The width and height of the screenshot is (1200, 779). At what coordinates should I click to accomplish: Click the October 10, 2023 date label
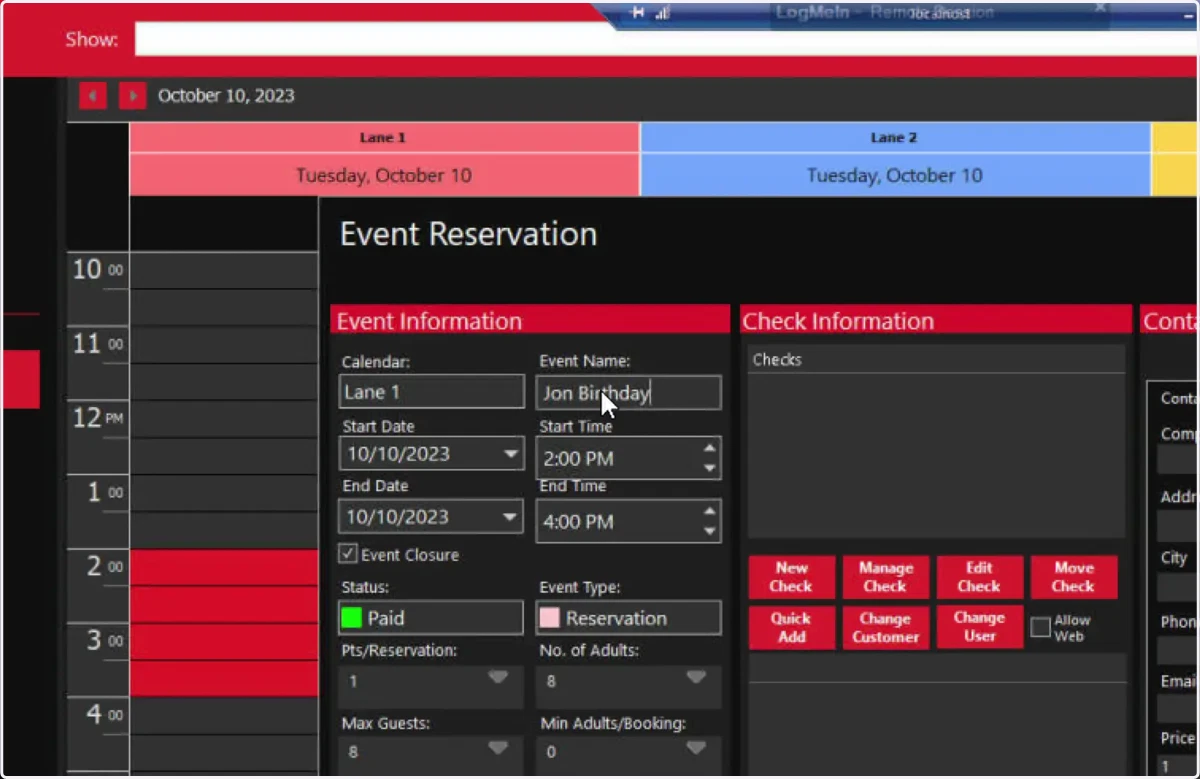point(226,96)
